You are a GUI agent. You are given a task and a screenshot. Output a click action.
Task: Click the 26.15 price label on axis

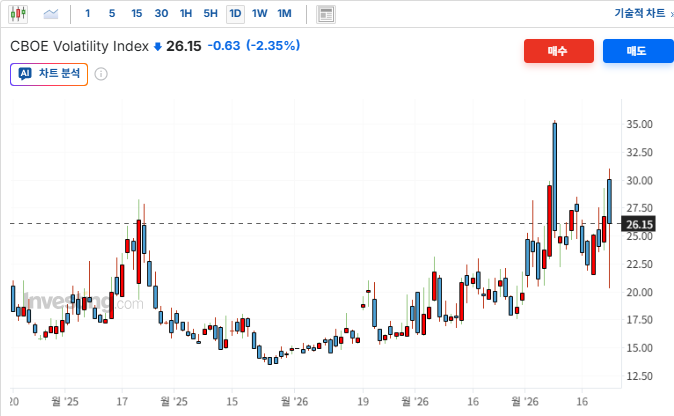click(x=638, y=224)
